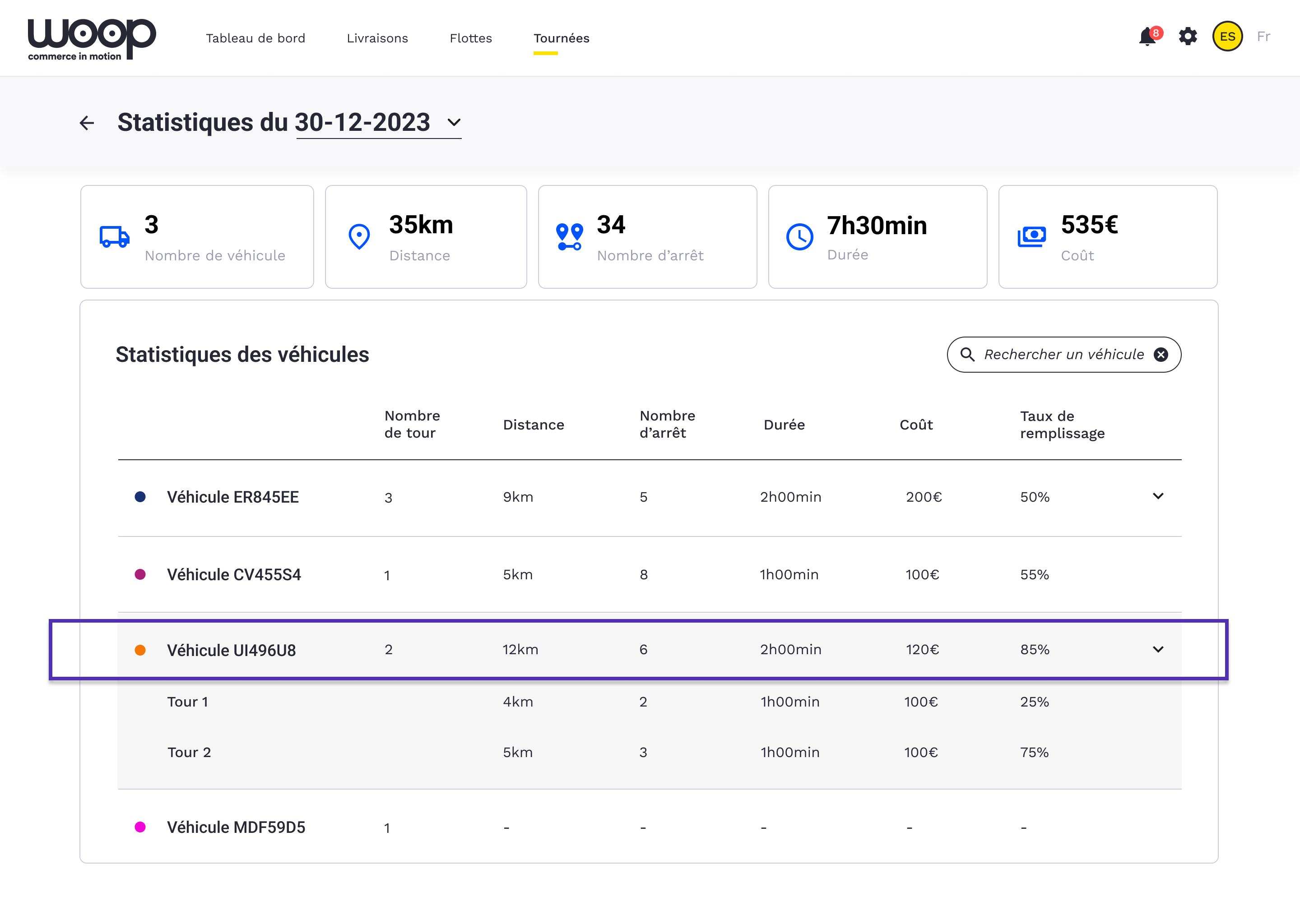The image size is (1300, 924).
Task: Switch to the Tableau de bord tab
Action: (255, 38)
